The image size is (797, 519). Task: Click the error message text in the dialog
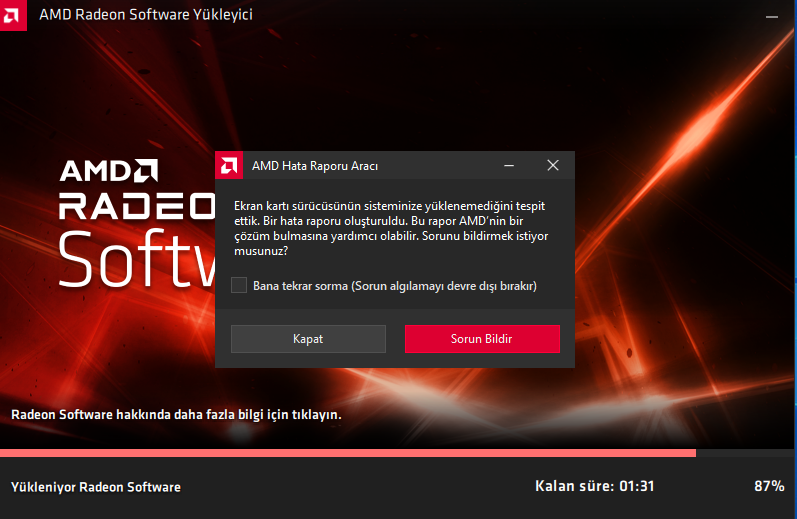click(x=391, y=228)
